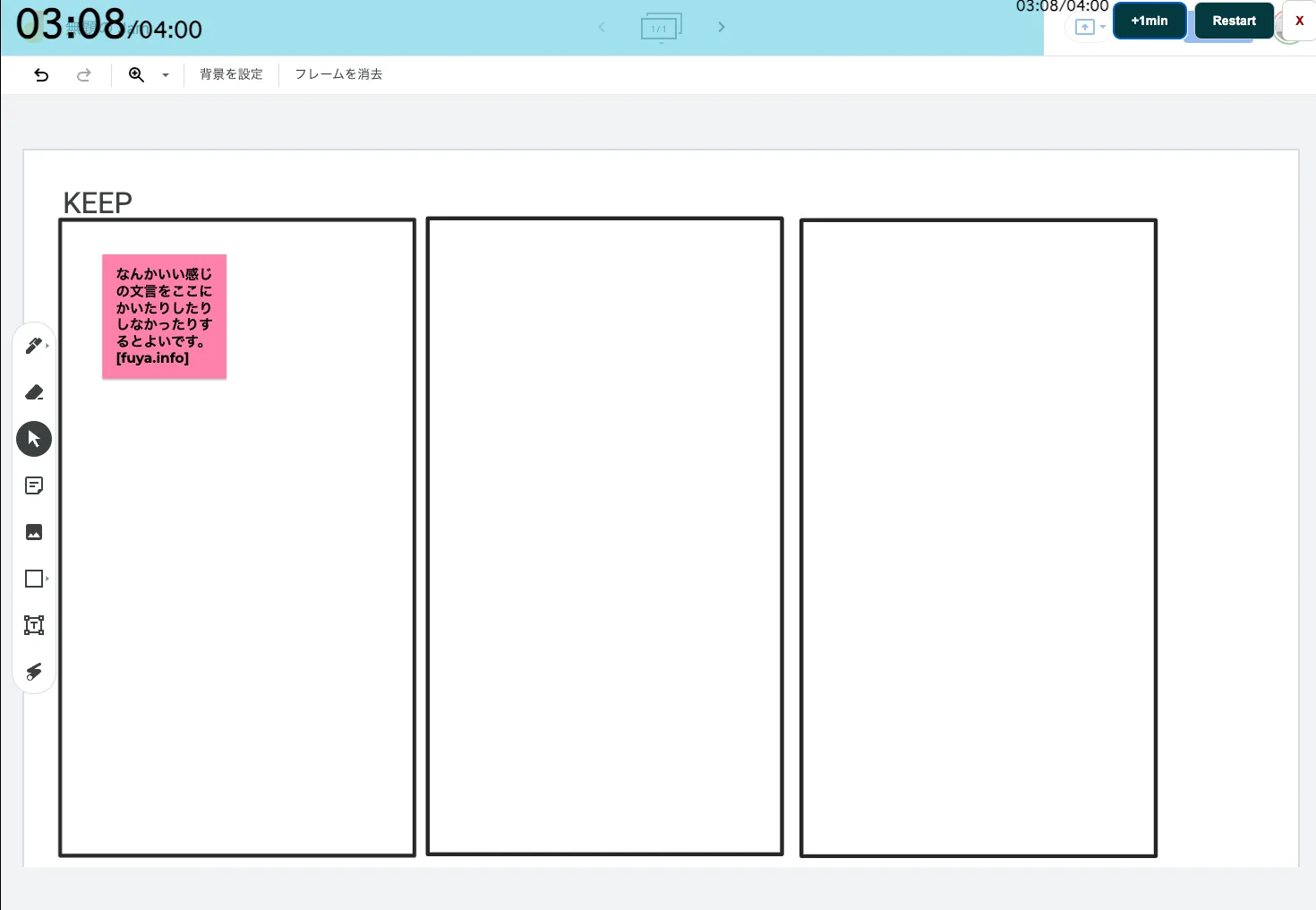Select the Shape tool
Screen dimensions: 1316x910
(x=34, y=579)
